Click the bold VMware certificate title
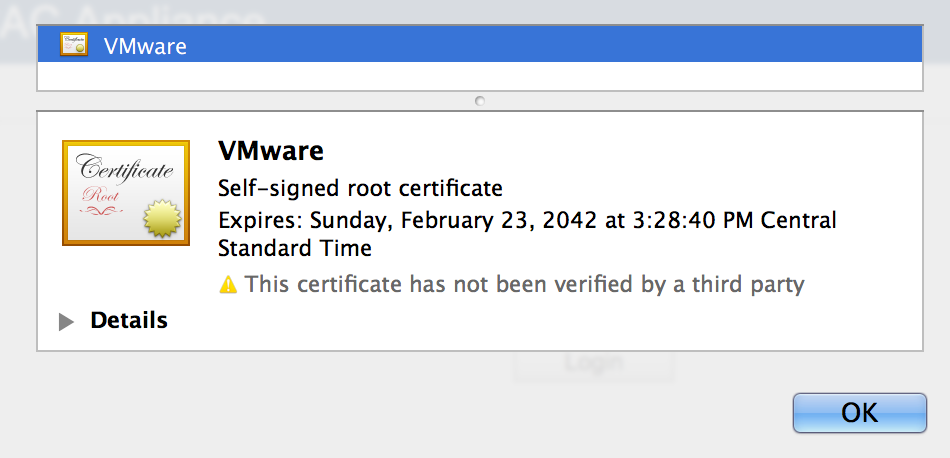This screenshot has height=458, width=950. tap(271, 152)
